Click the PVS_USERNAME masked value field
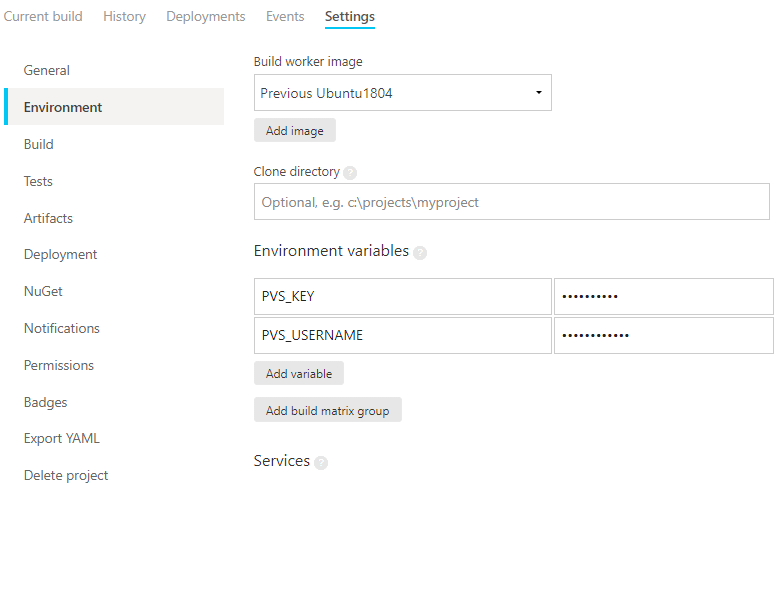This screenshot has height=590, width=778. point(663,336)
